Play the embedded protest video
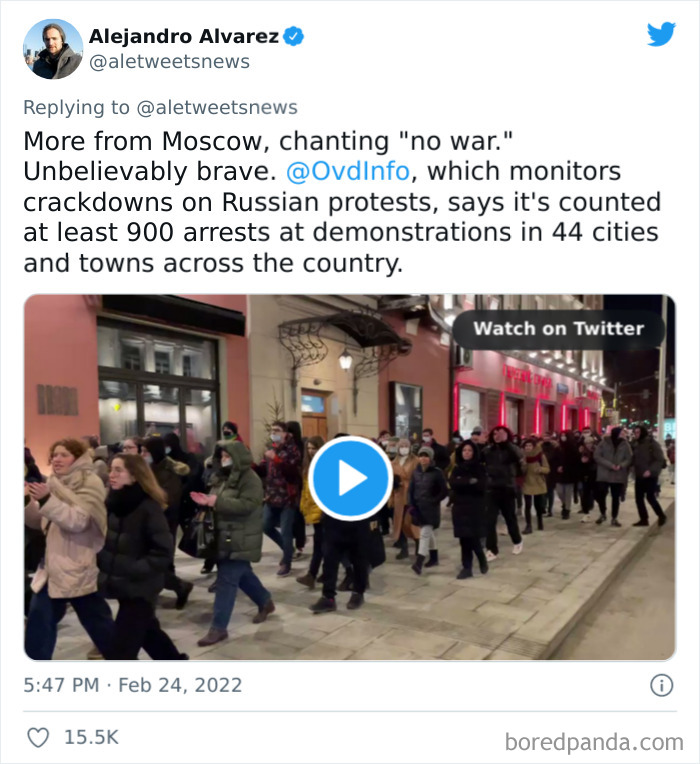This screenshot has width=700, height=764. pyautogui.click(x=351, y=478)
